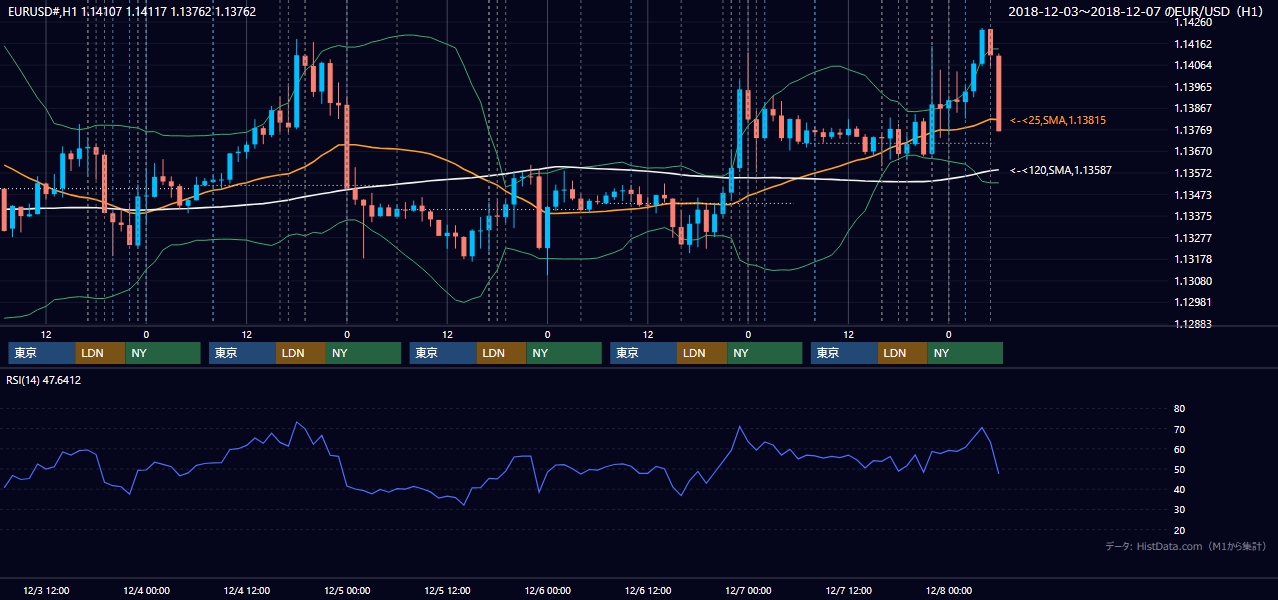1278x600 pixels.
Task: Click price level 1.14162 on the axis
Action: [1193, 44]
